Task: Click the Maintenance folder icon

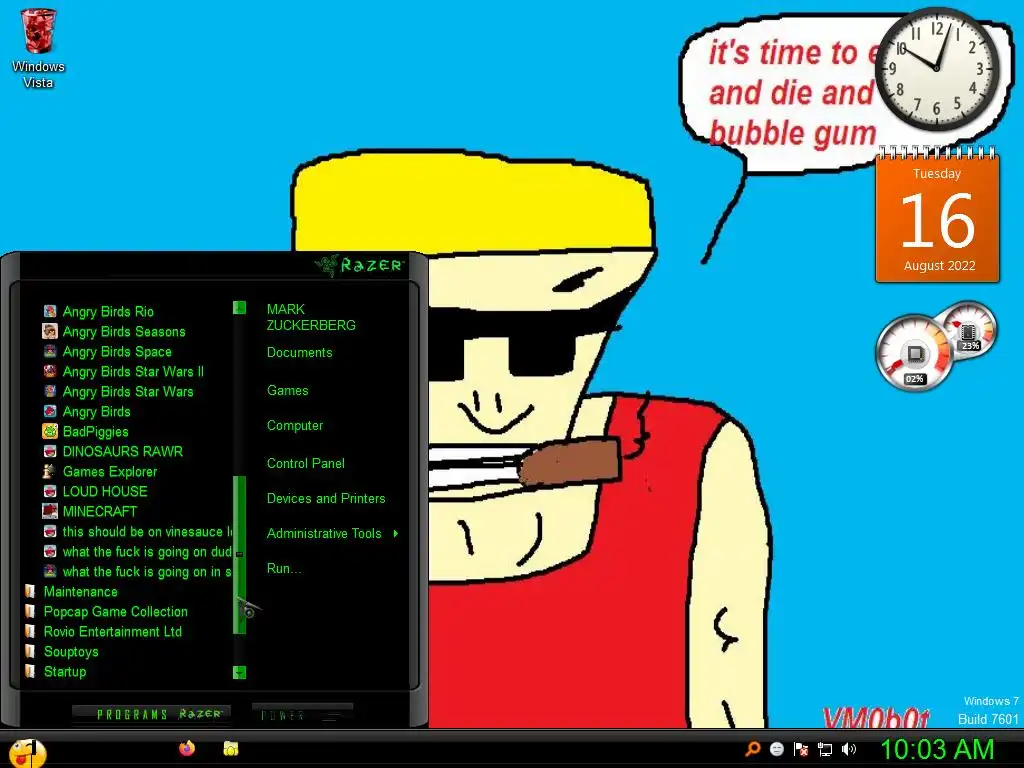Action: pyautogui.click(x=30, y=591)
